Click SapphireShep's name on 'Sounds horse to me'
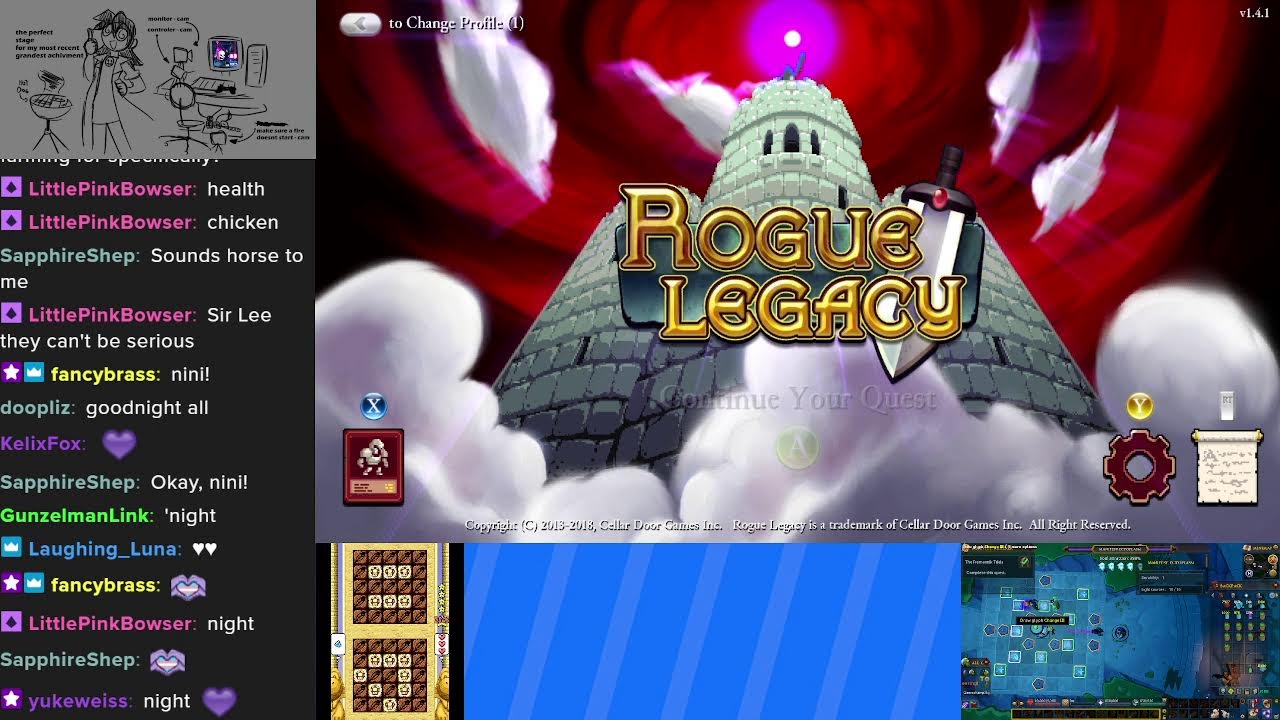The height and width of the screenshot is (720, 1280). (x=70, y=255)
